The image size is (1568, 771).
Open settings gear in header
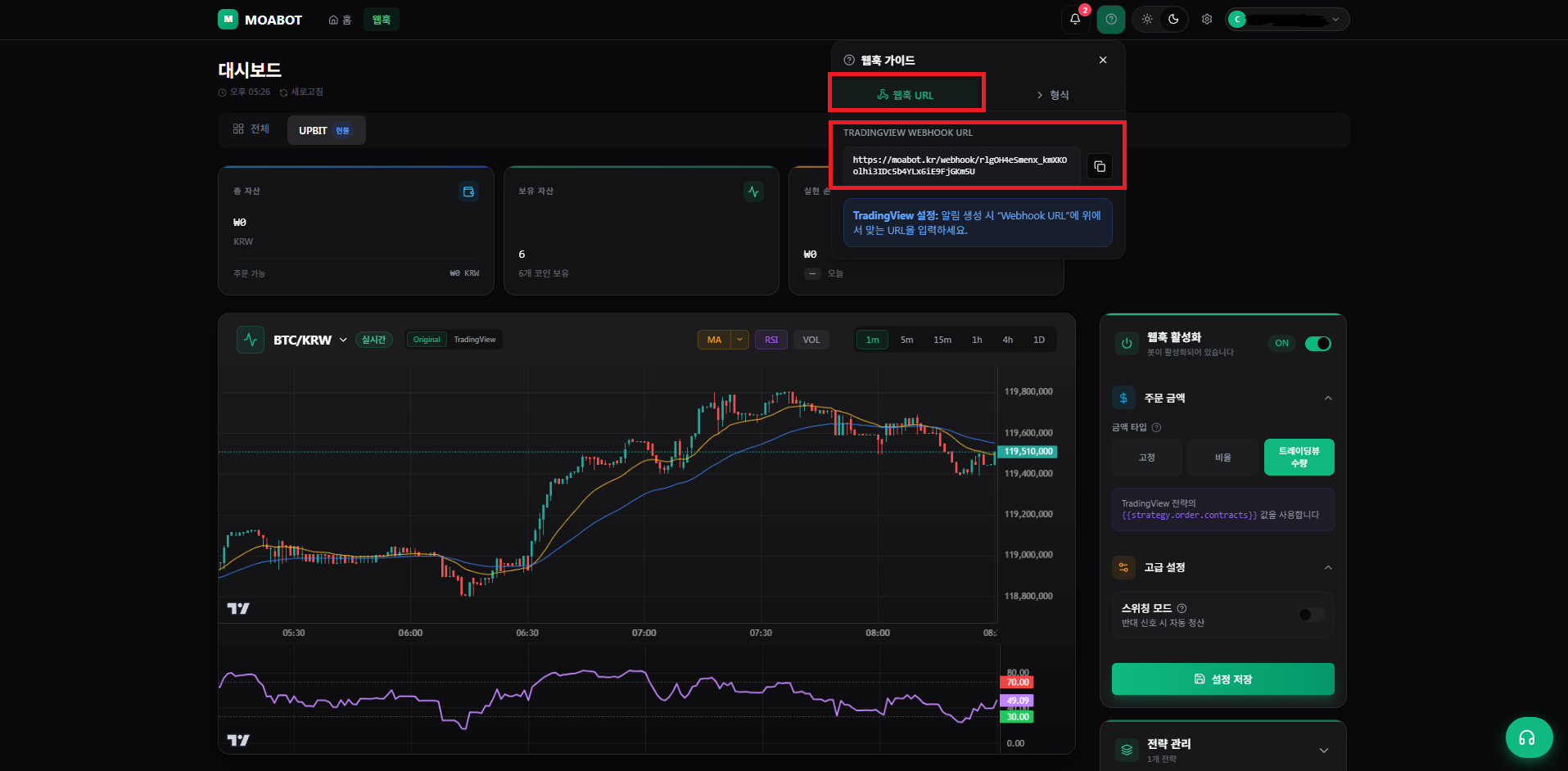tap(1207, 19)
